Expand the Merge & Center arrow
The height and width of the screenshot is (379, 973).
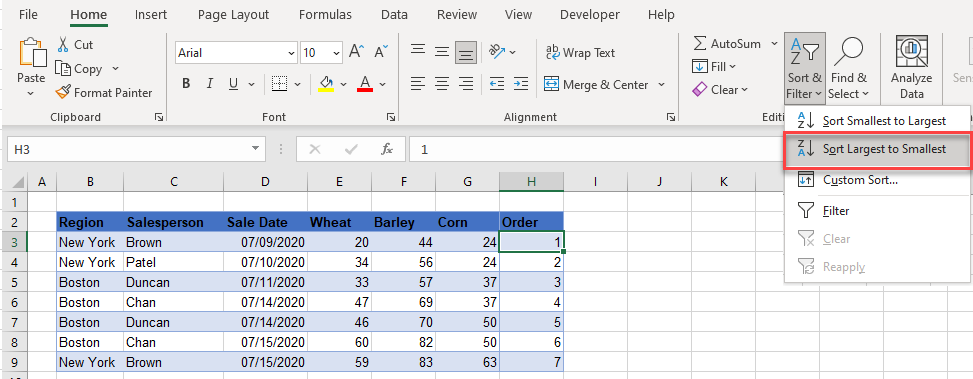click(x=661, y=84)
